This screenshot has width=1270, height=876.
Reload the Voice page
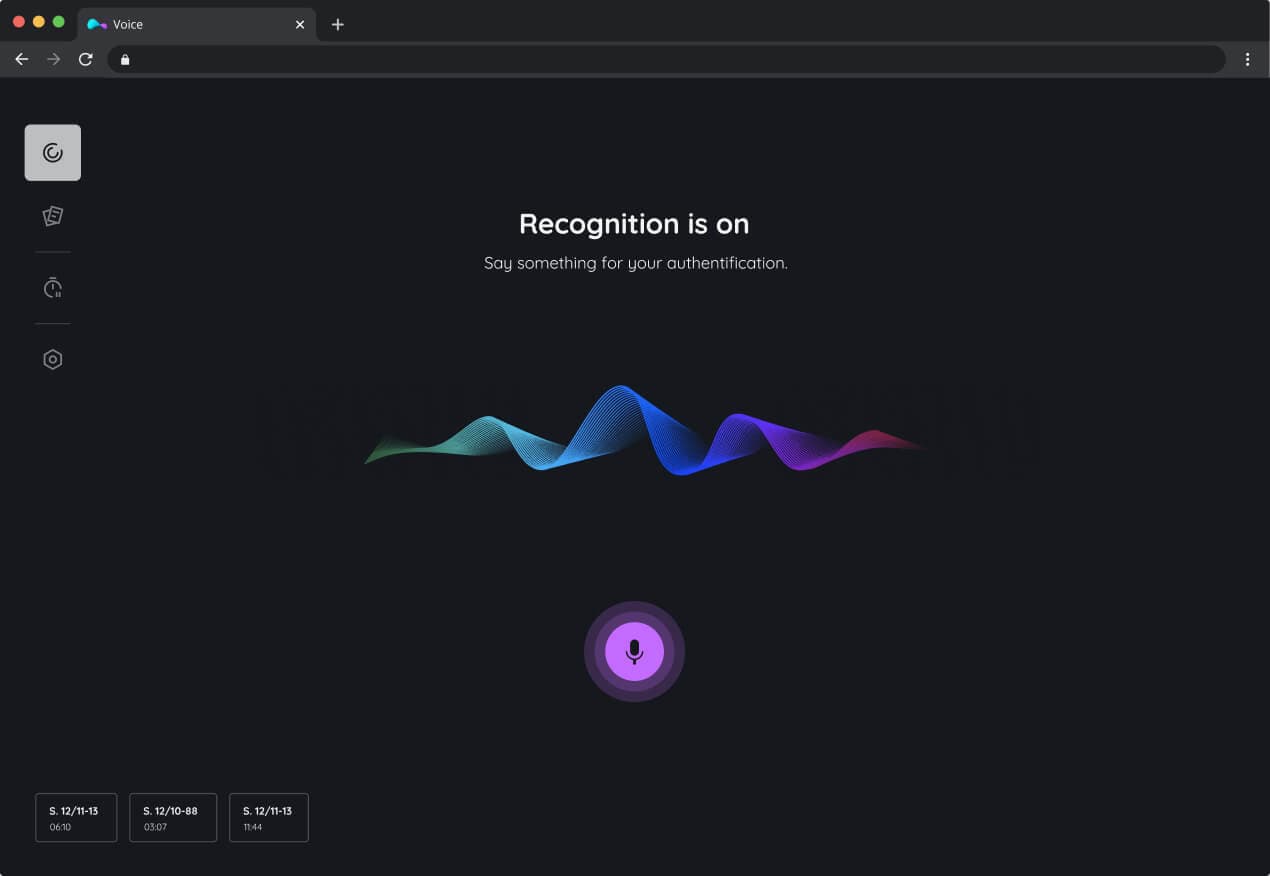[x=86, y=60]
